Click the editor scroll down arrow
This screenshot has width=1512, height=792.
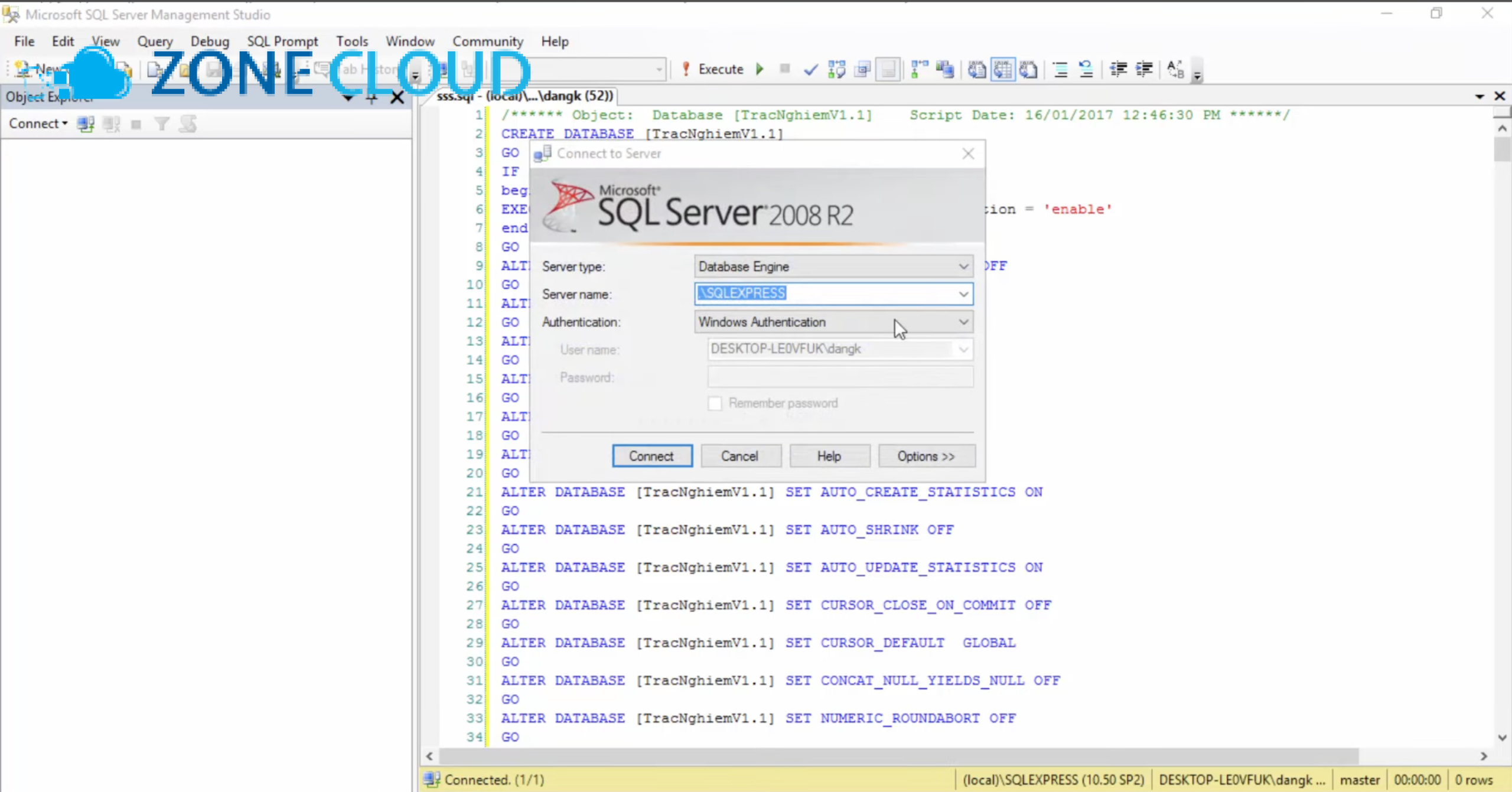coord(1503,738)
